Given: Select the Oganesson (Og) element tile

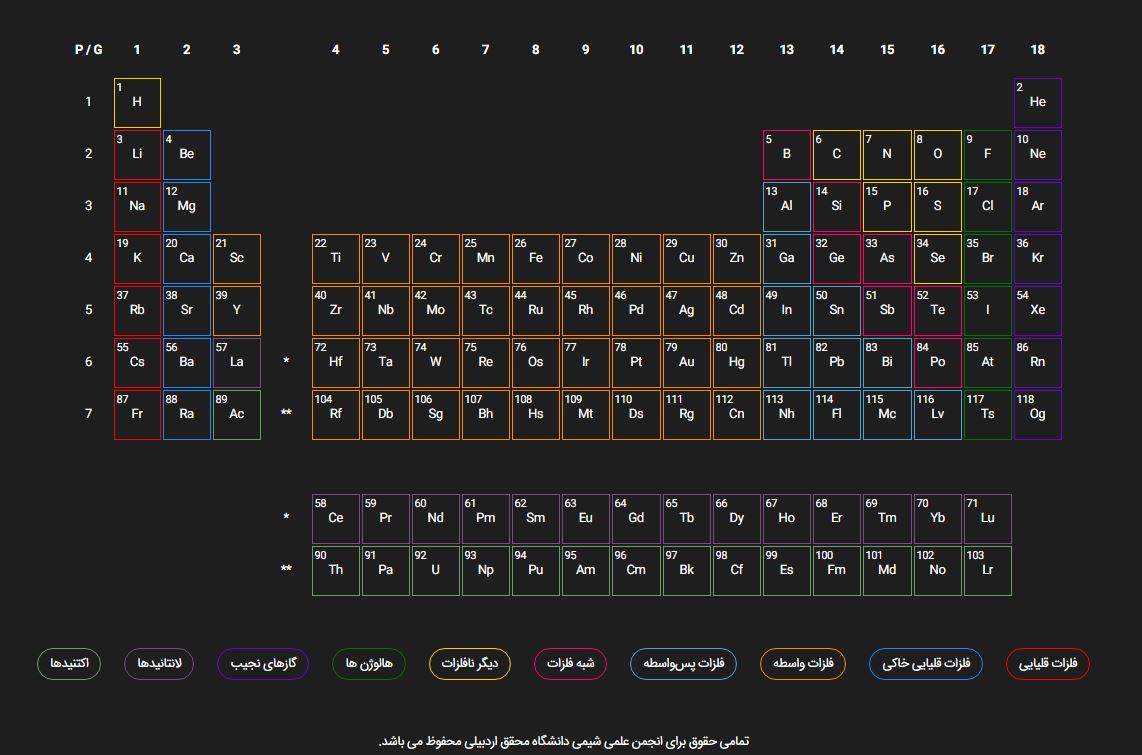Looking at the screenshot, I should [1037, 415].
